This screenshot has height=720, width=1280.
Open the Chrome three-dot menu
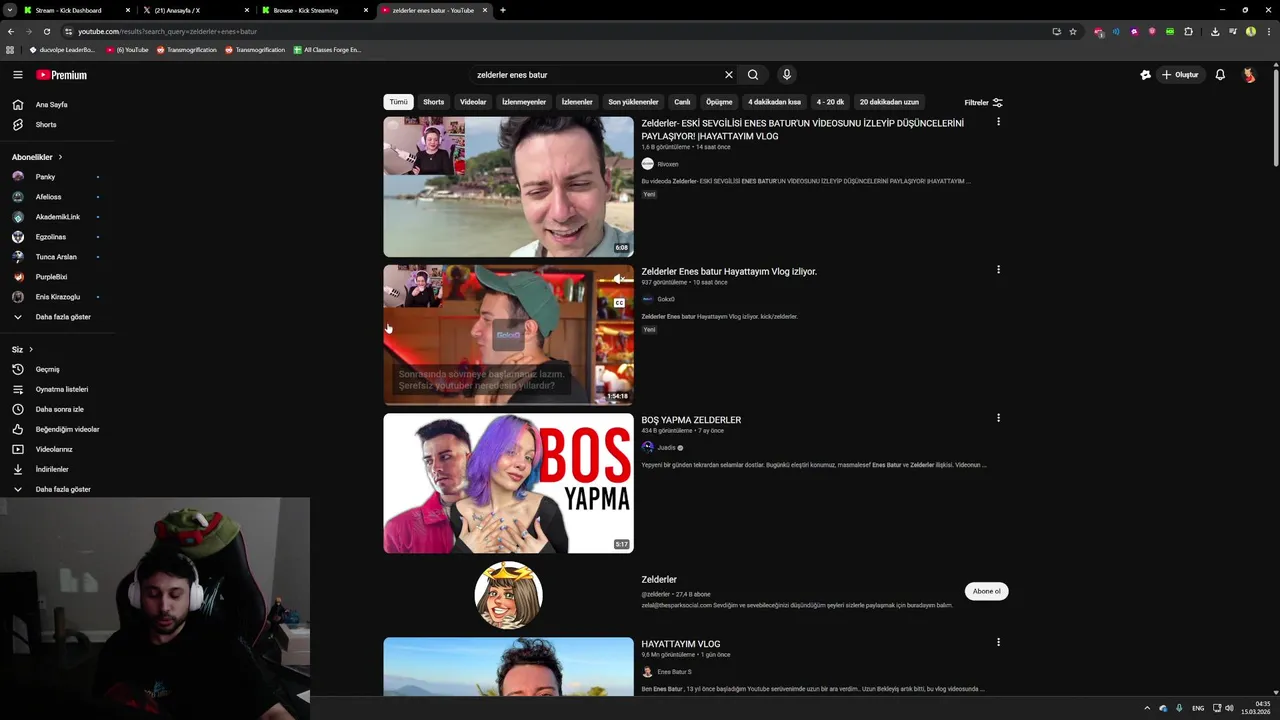tap(1268, 31)
